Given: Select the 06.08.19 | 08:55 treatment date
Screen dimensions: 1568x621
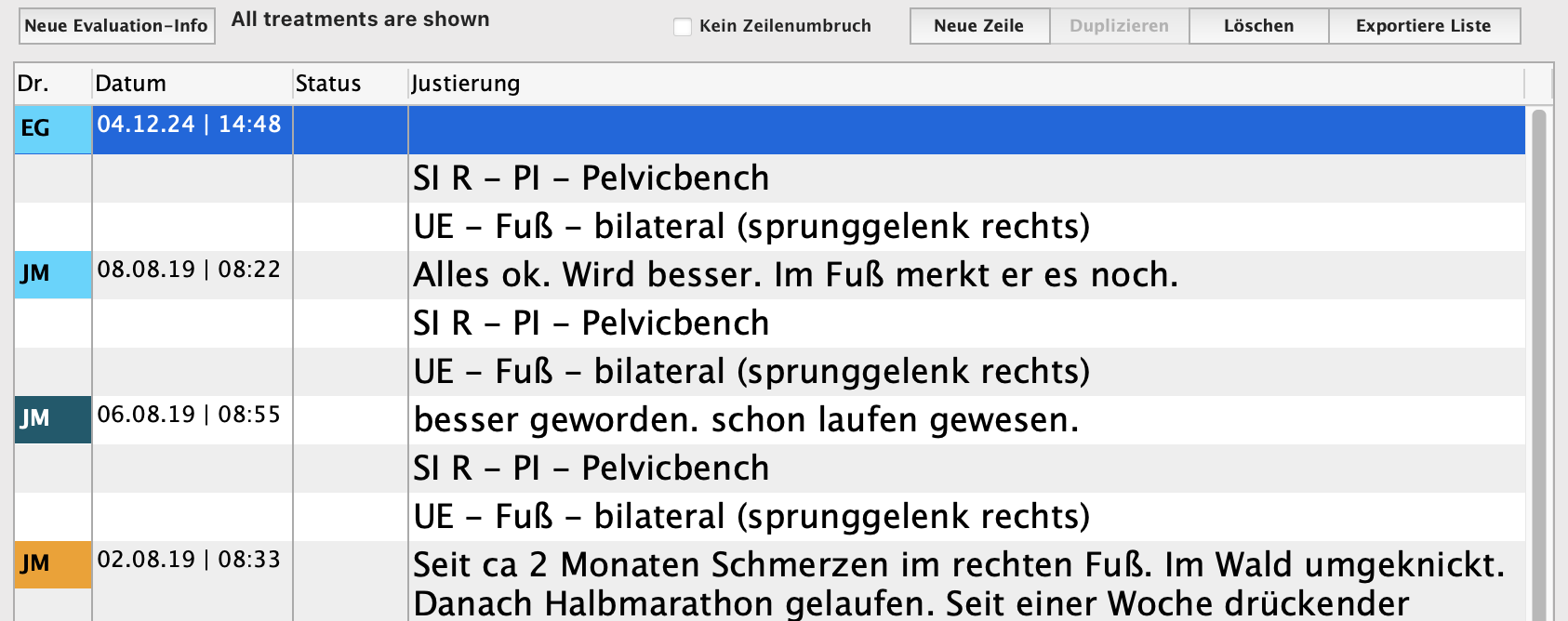Looking at the screenshot, I should click(189, 415).
